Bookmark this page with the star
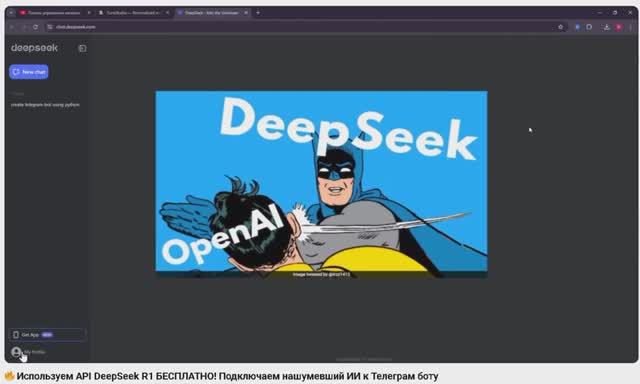Image resolution: width=640 pixels, height=384 pixels. coord(560,27)
